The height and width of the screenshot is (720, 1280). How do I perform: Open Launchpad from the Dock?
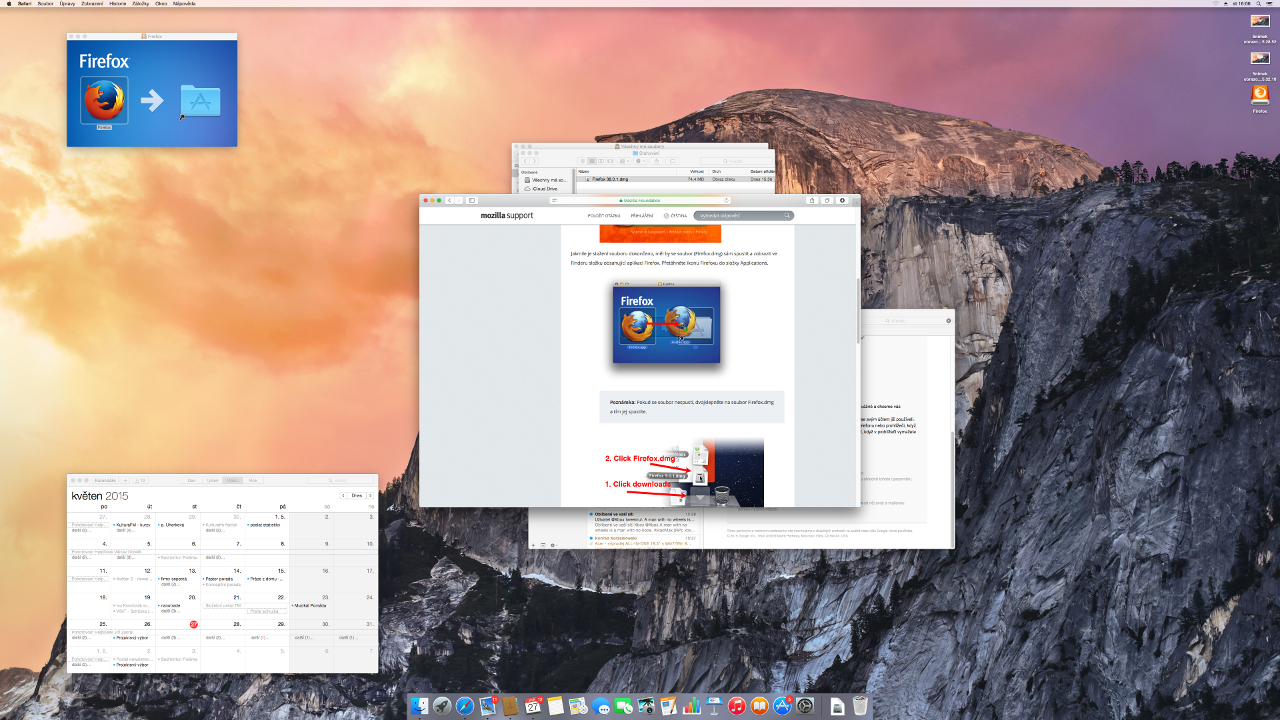(x=442, y=705)
